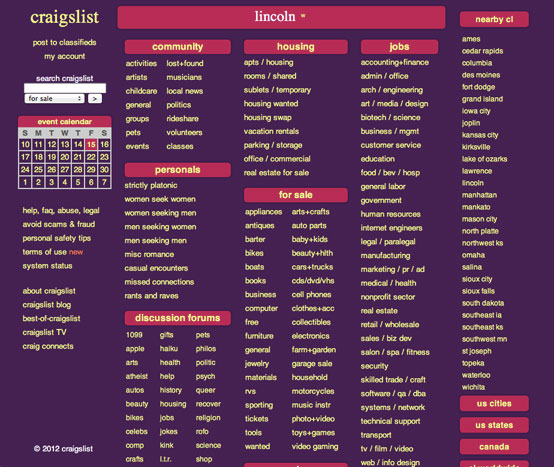Open 'lost+found' under community
The width and height of the screenshot is (554, 467).
[x=185, y=63]
